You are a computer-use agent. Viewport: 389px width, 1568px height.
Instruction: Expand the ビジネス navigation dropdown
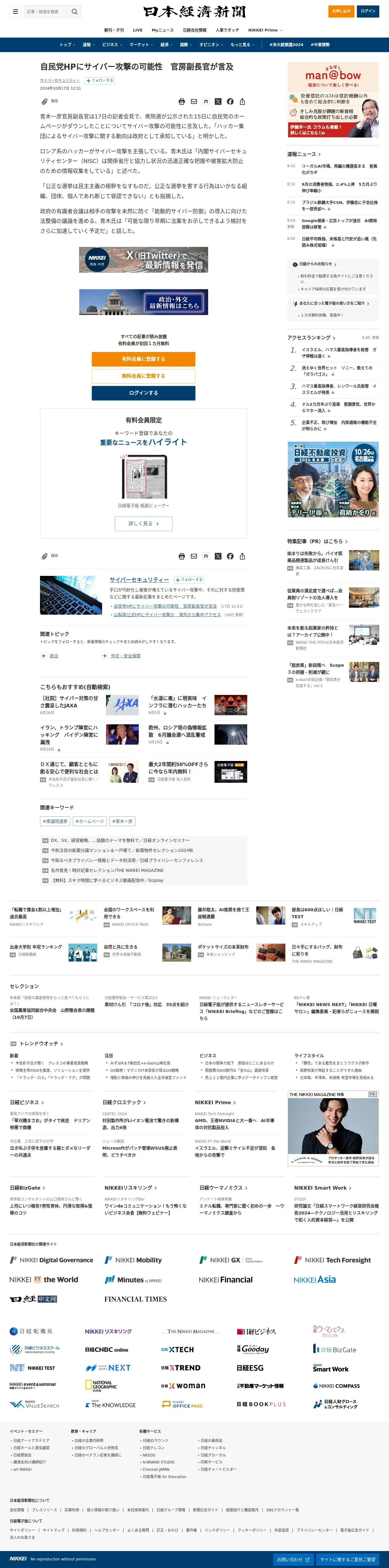pos(112,45)
